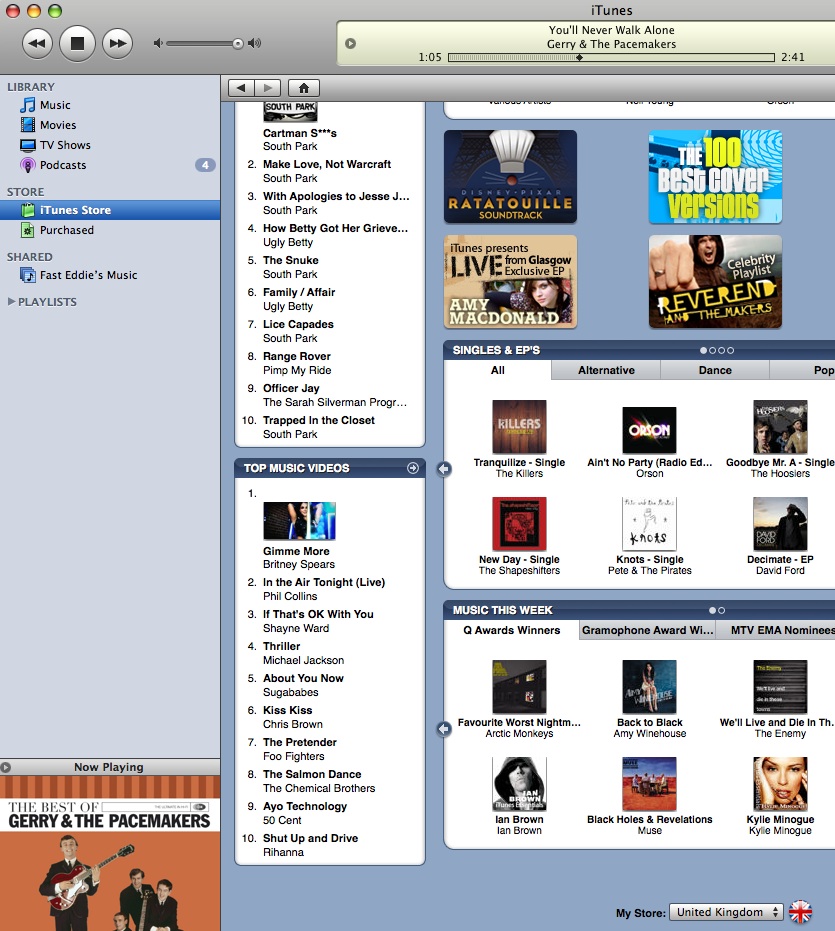Open Black Holes & Revelations album link
This screenshot has width=835, height=931.
pyautogui.click(x=649, y=819)
